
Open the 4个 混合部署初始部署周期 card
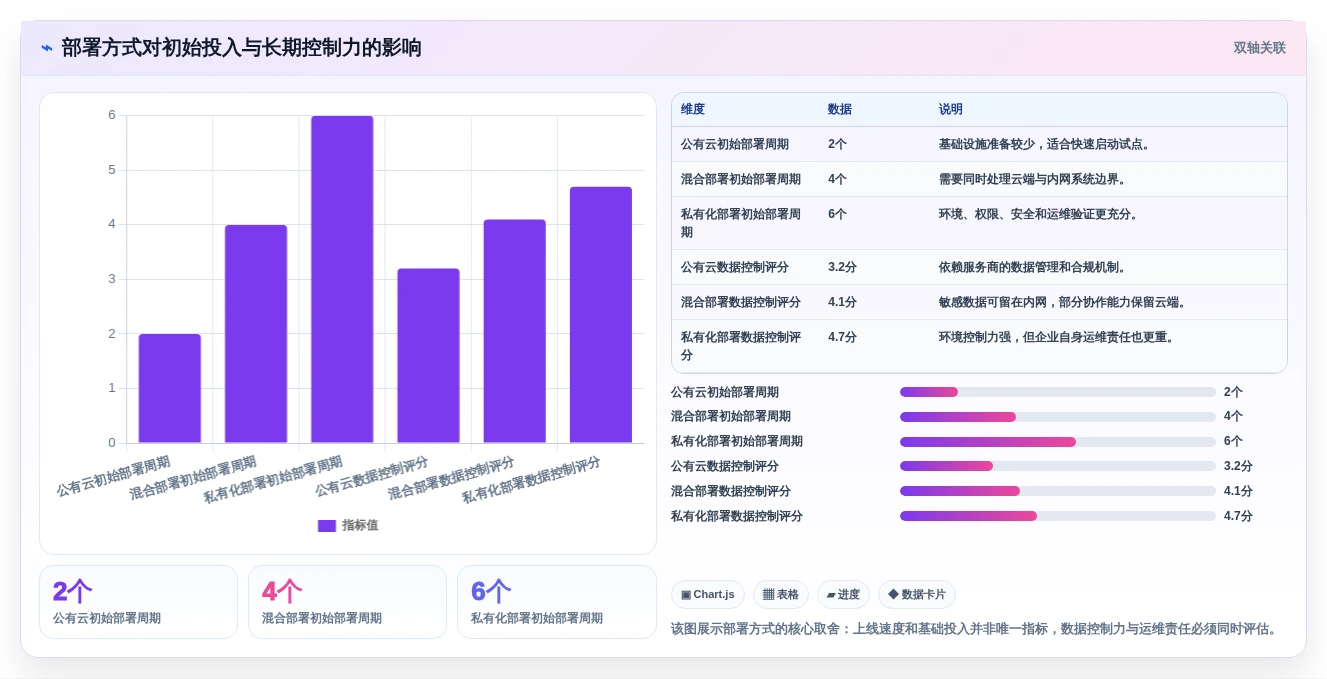coord(347,602)
